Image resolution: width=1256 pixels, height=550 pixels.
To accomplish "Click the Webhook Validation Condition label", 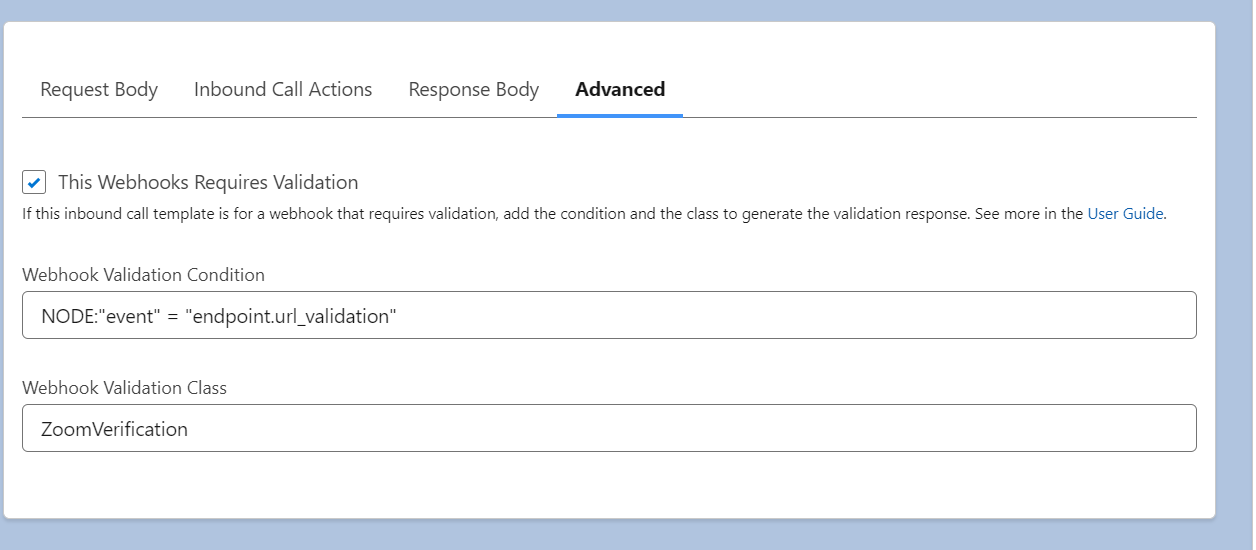I will (x=143, y=275).
